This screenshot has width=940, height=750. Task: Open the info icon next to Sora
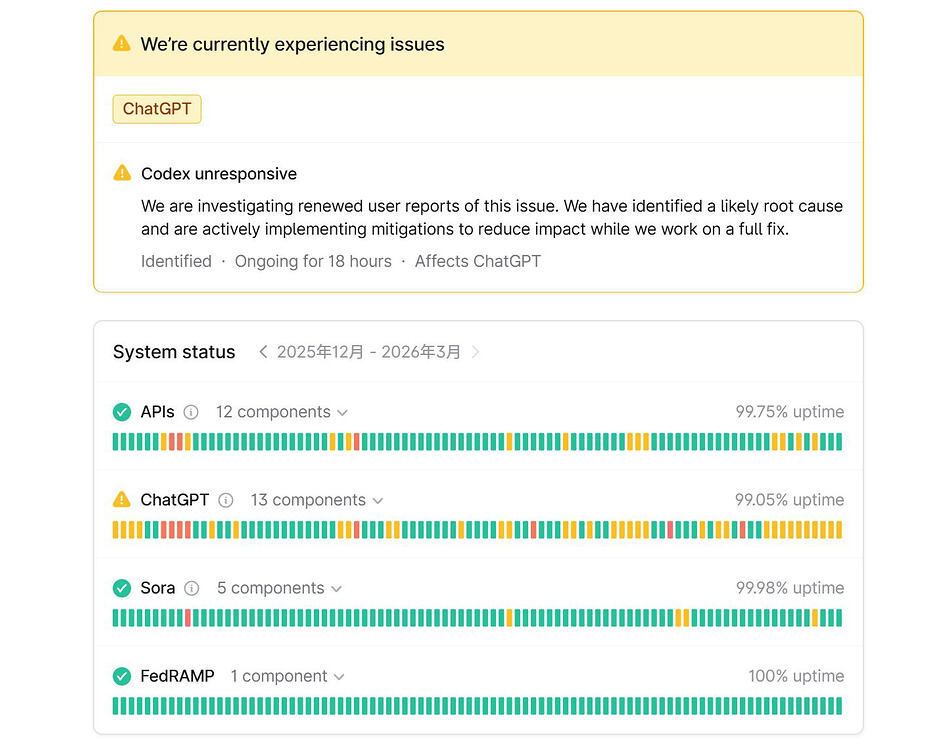pos(191,589)
